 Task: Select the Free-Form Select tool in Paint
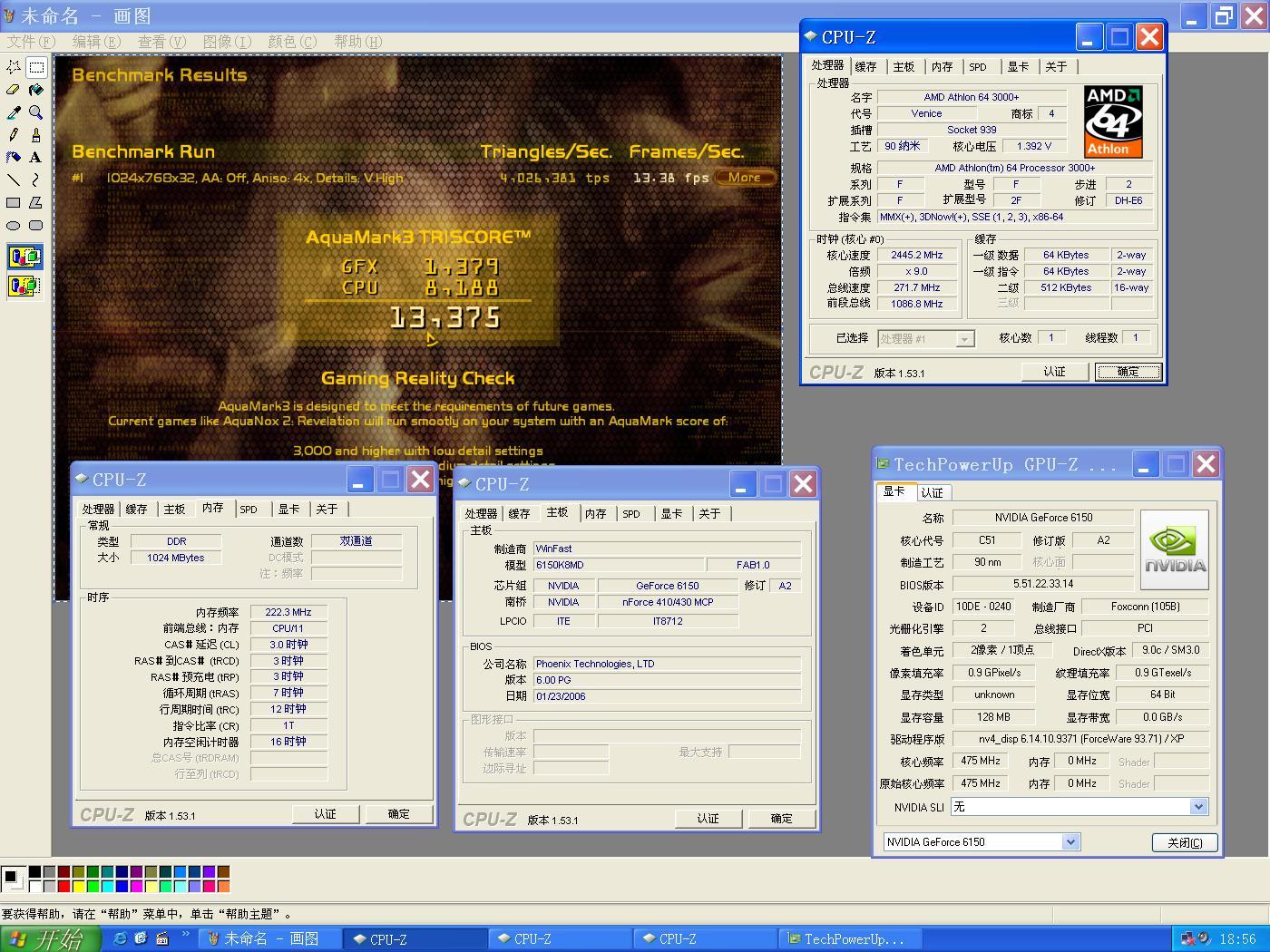14,67
